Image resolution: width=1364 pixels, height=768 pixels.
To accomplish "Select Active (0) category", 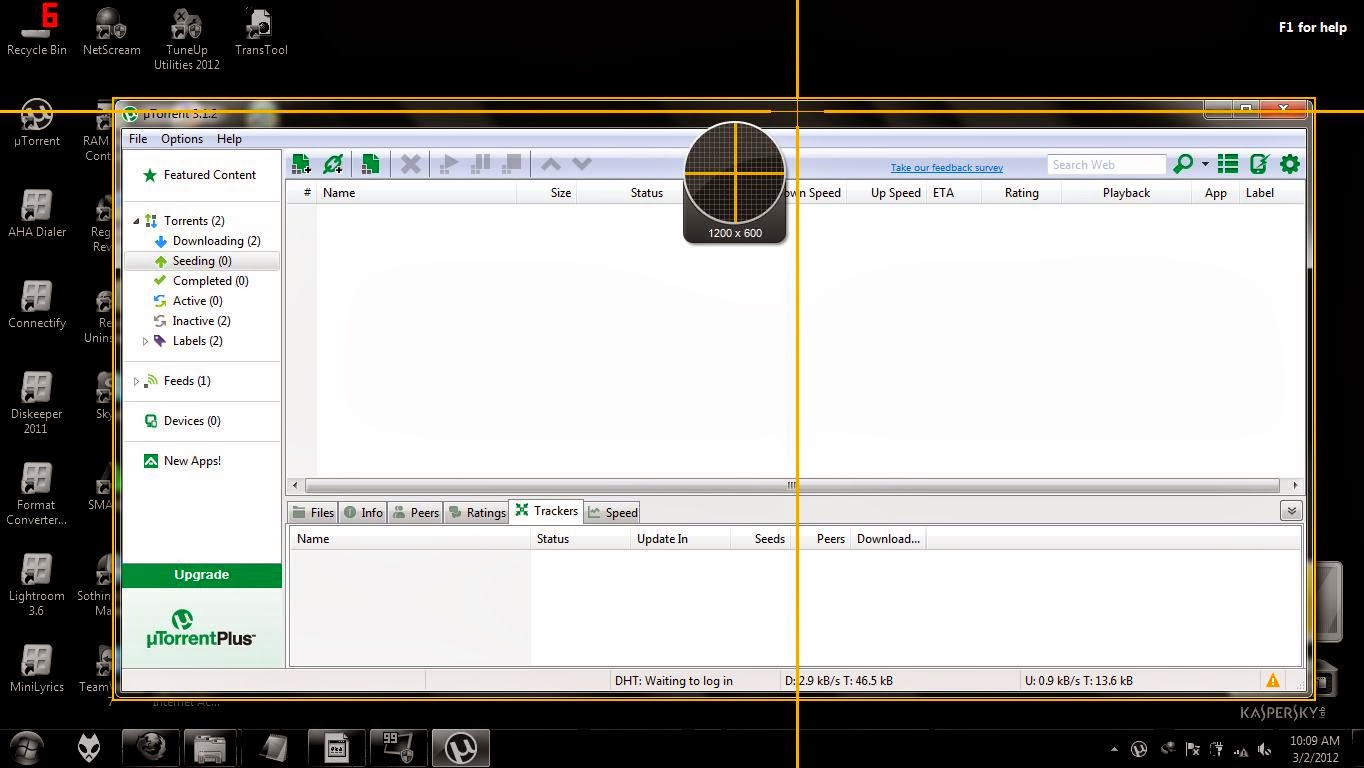I will [197, 301].
